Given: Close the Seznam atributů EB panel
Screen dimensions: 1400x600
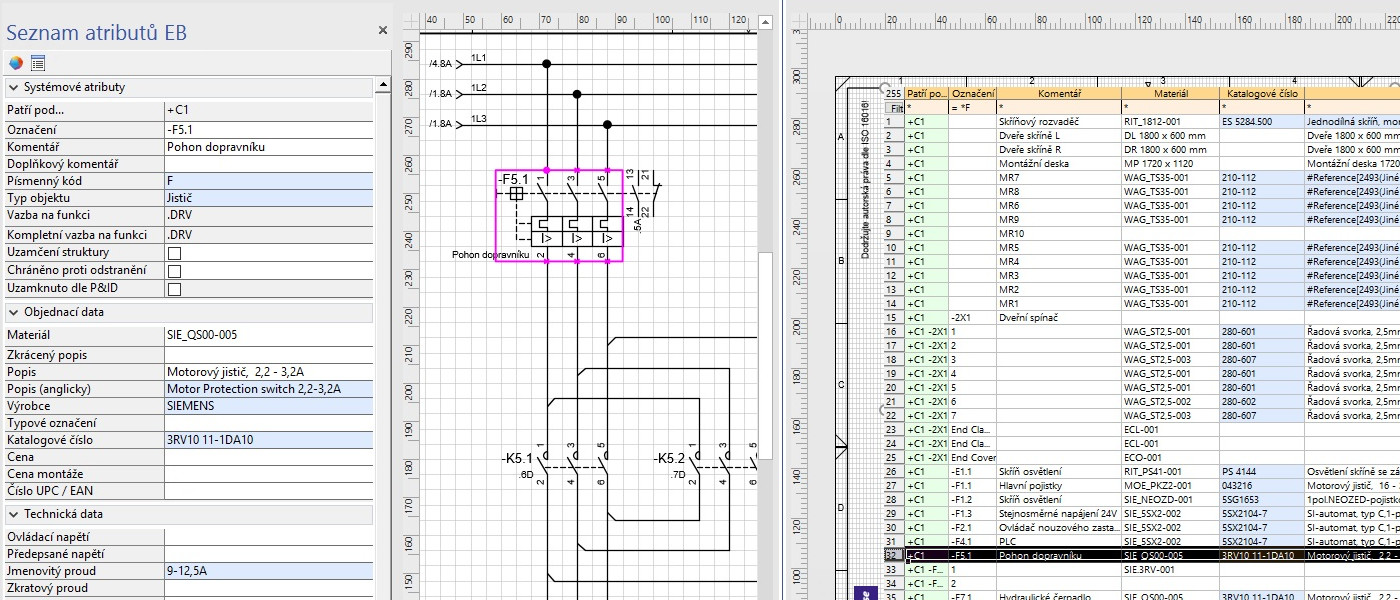Looking at the screenshot, I should click(x=382, y=31).
